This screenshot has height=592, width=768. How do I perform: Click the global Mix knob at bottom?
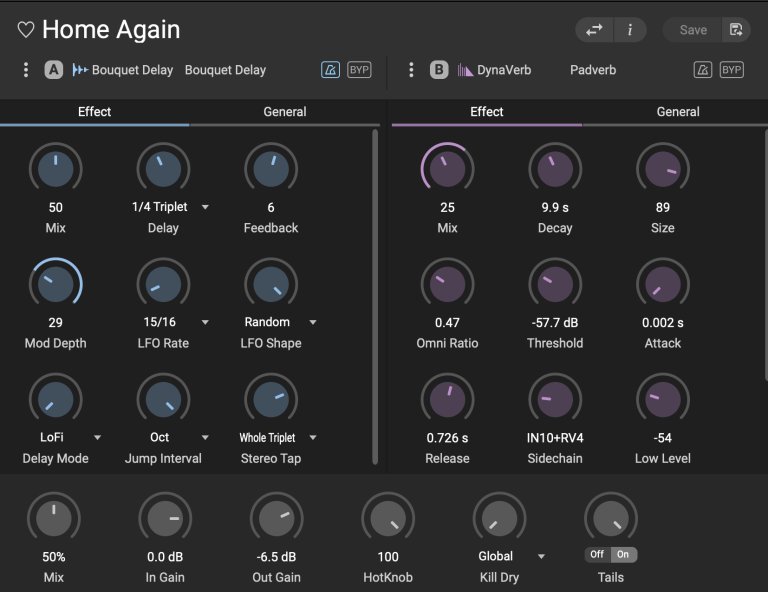point(53,519)
